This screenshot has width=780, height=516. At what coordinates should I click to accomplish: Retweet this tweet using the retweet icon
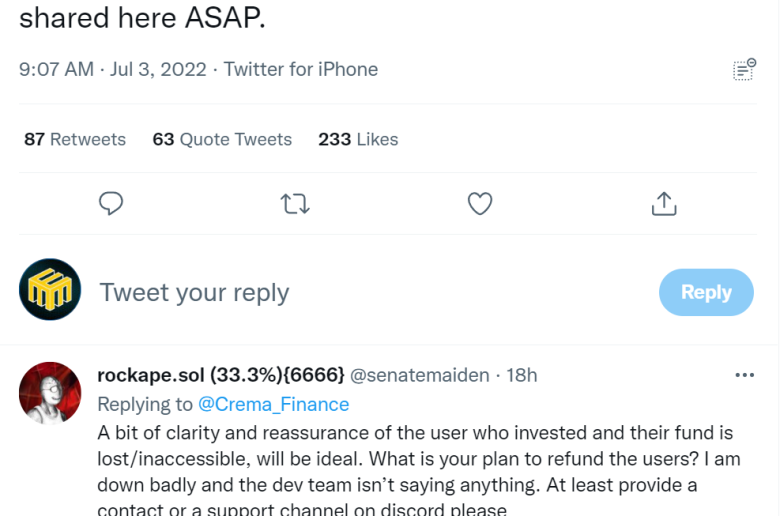click(295, 204)
